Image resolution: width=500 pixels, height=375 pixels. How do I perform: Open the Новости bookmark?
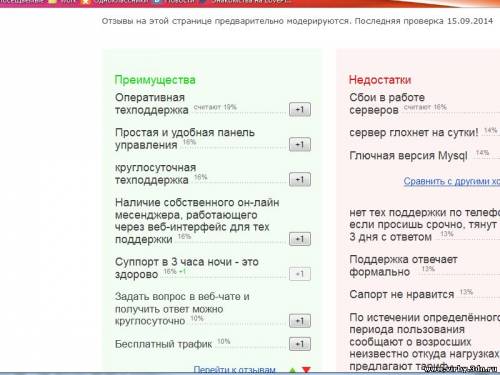click(x=175, y=2)
